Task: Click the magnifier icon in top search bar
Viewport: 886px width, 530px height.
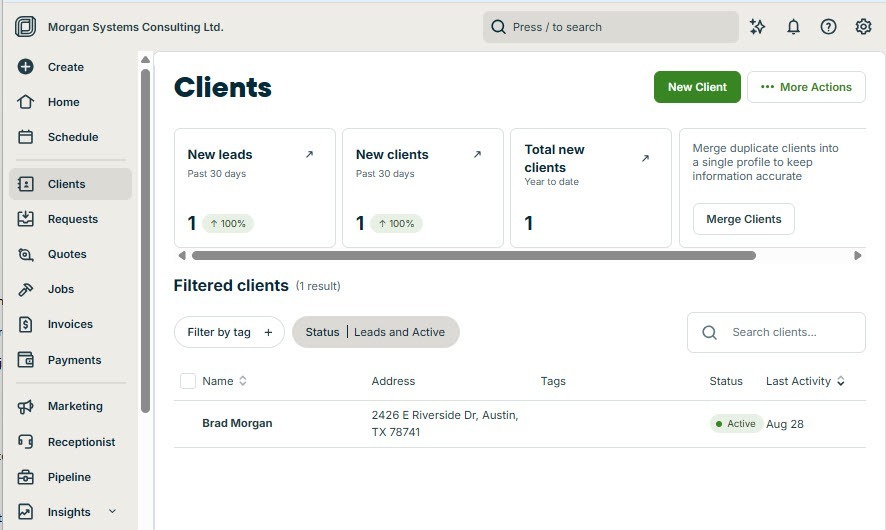Action: [x=498, y=27]
